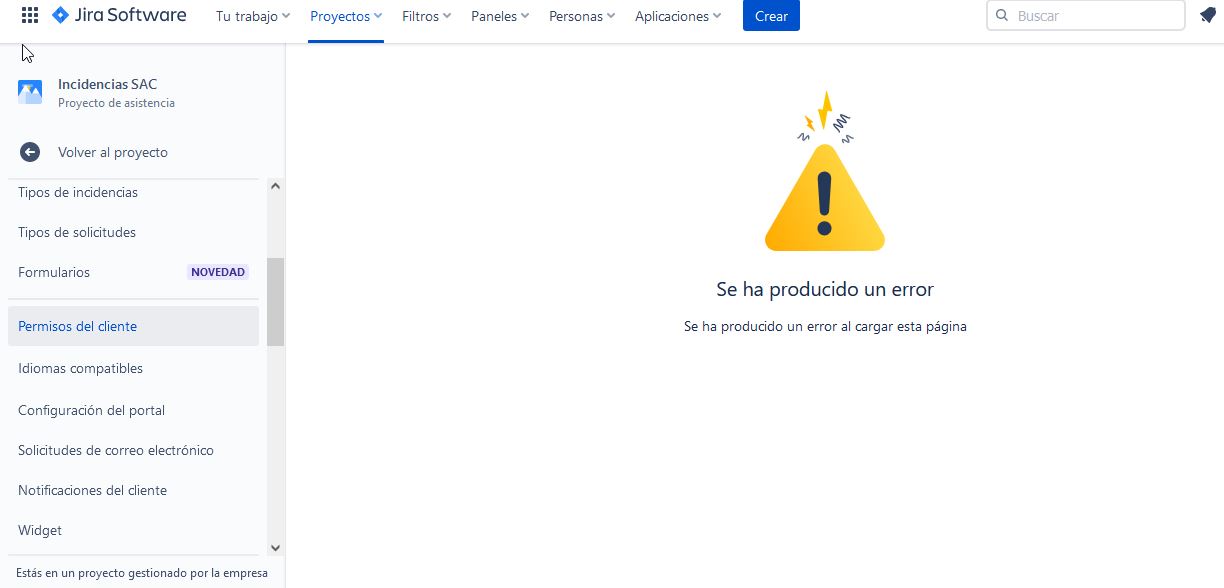Viewport: 1224px width, 588px height.
Task: Click the 'Proyecto de asistencia' subtitle
Action: pyautogui.click(x=116, y=103)
